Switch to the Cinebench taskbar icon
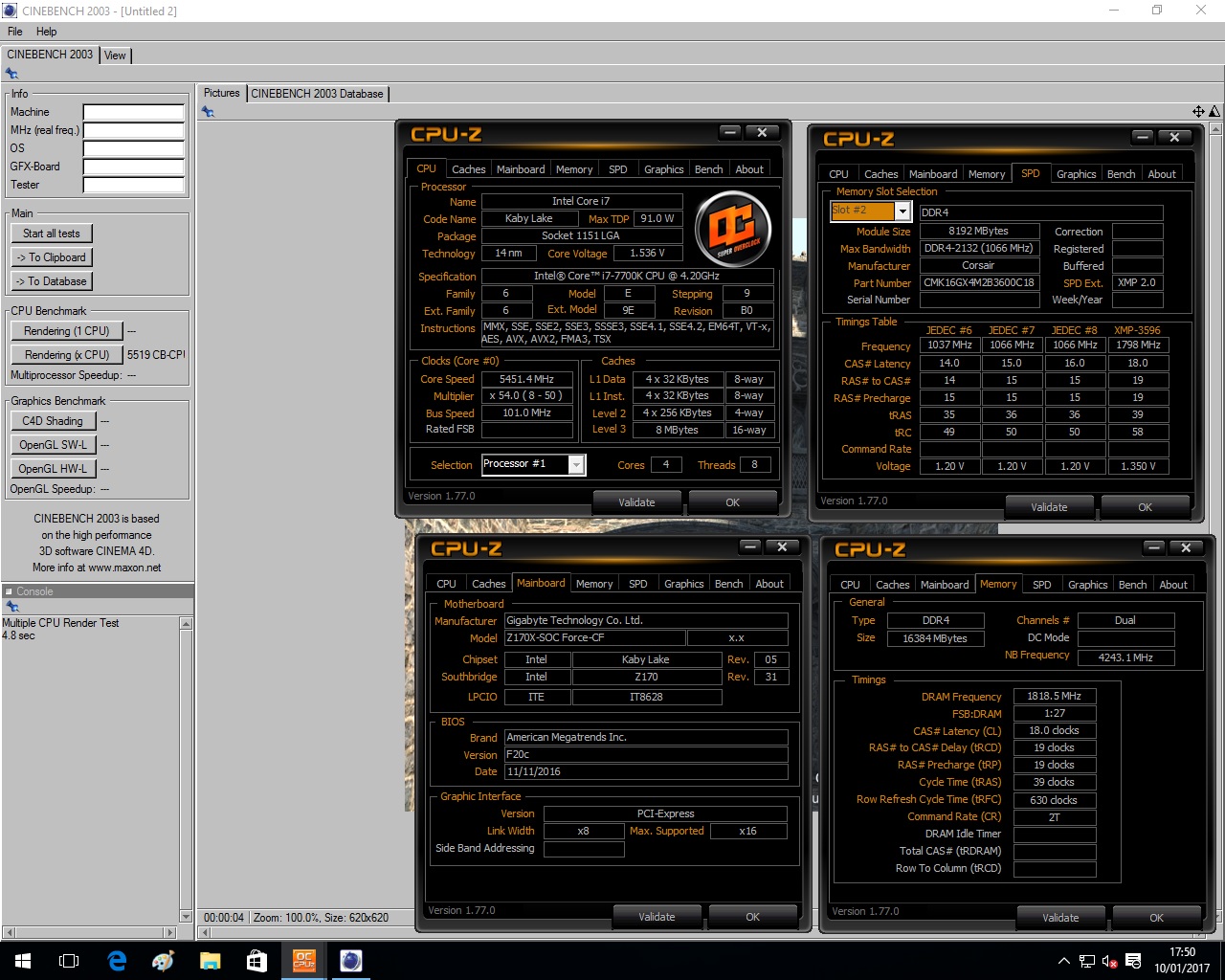 350,961
